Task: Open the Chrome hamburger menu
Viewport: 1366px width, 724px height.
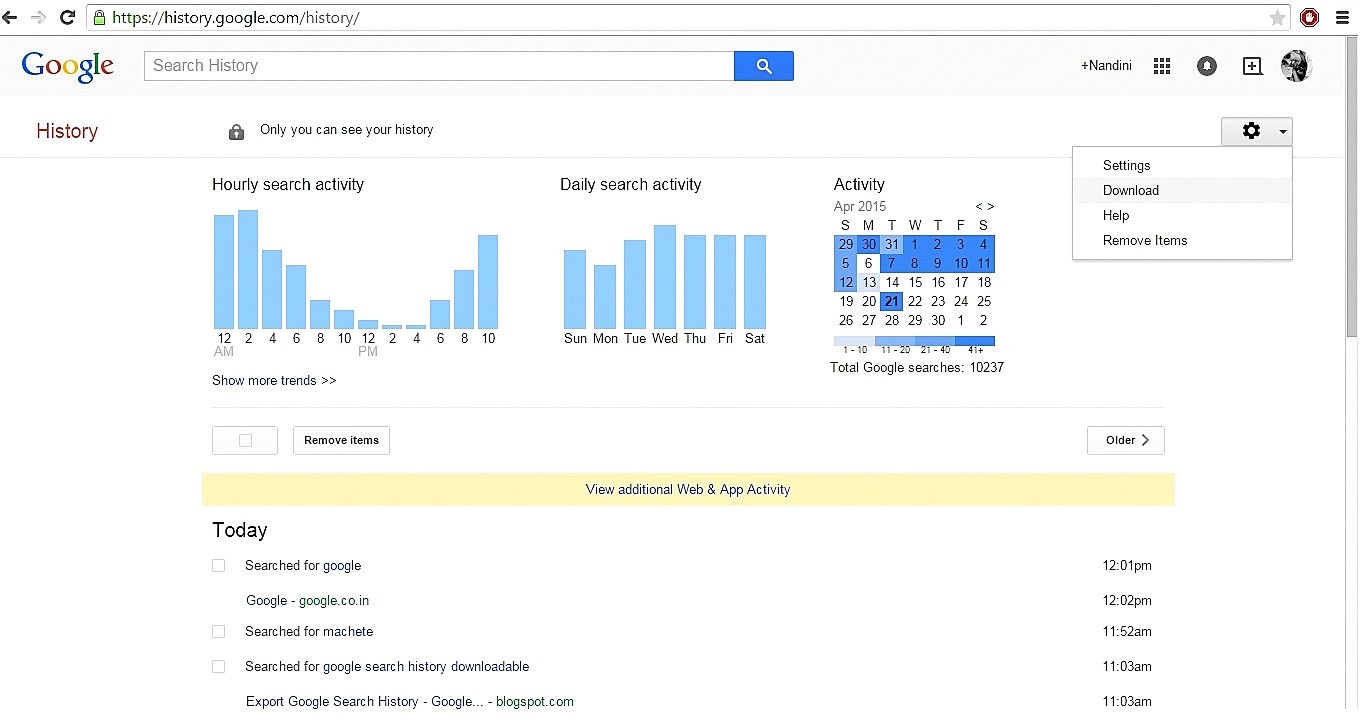Action: click(1342, 17)
